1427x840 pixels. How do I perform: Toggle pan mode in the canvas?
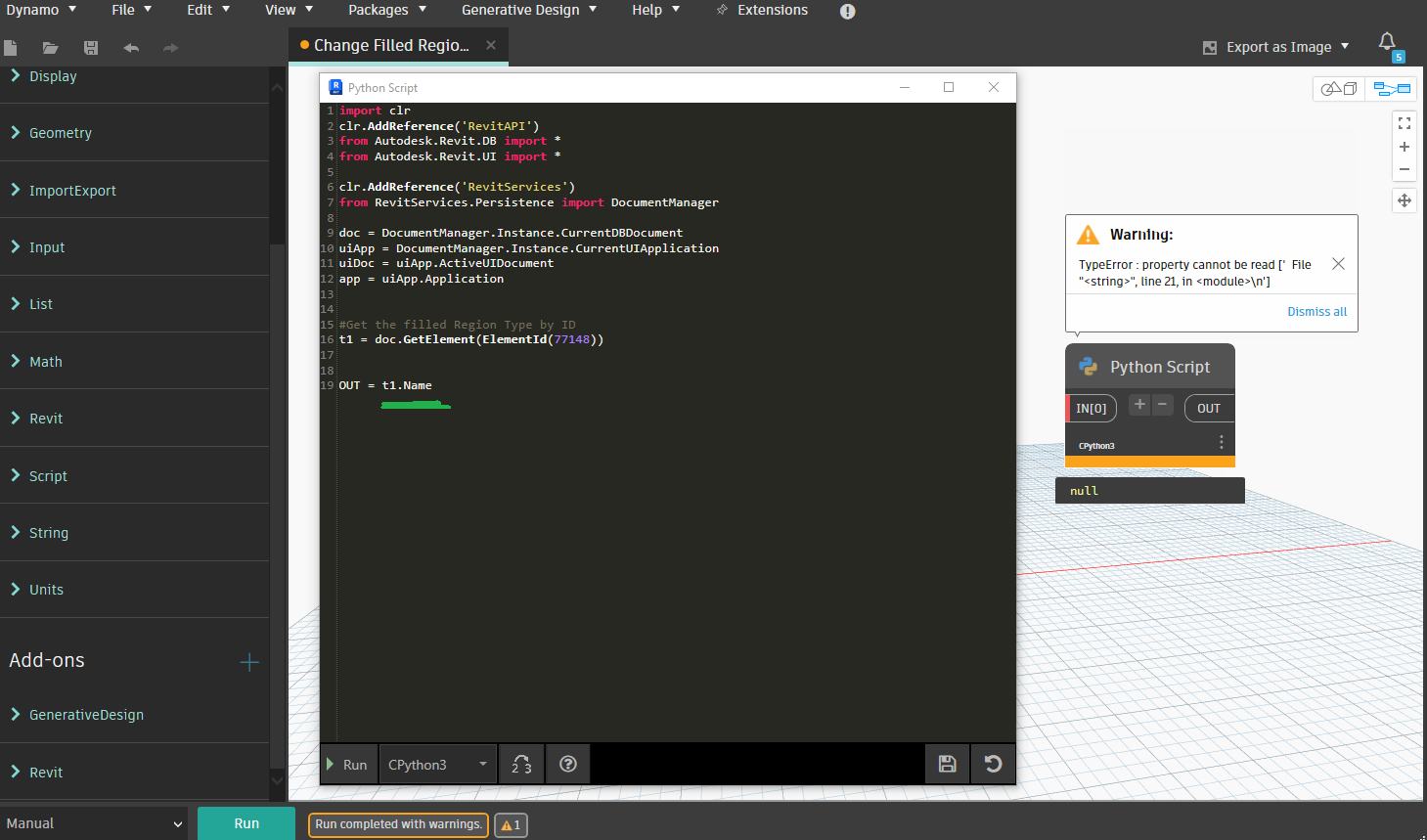click(x=1405, y=200)
